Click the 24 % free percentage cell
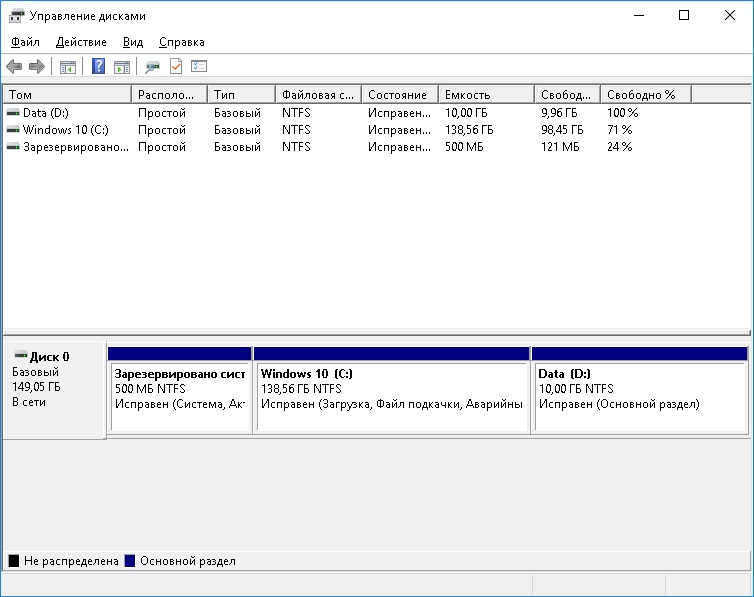The height and width of the screenshot is (597, 754). [619, 147]
